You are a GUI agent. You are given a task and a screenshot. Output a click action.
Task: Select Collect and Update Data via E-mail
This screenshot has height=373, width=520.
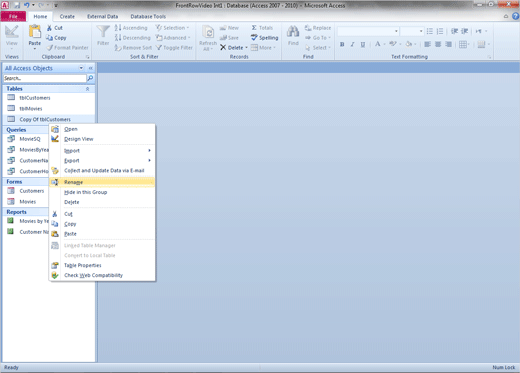102,171
